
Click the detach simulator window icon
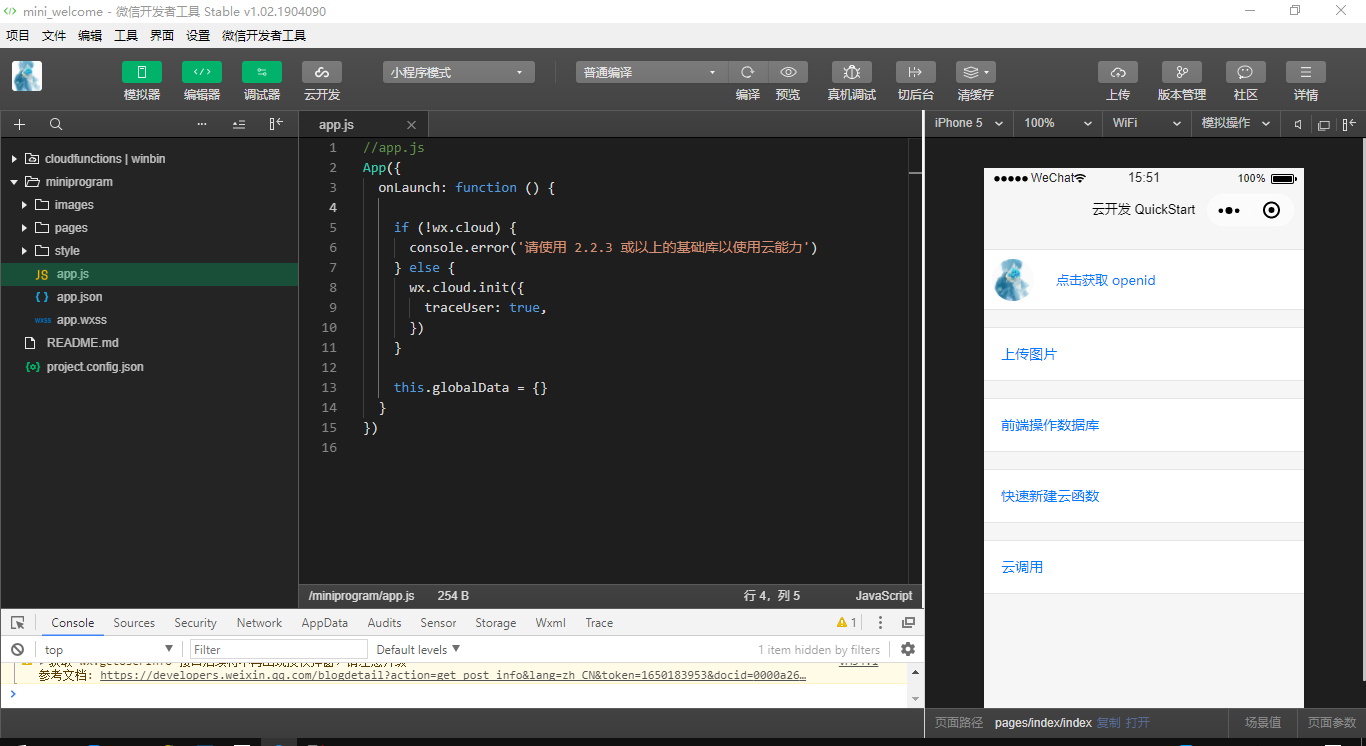[x=1323, y=125]
